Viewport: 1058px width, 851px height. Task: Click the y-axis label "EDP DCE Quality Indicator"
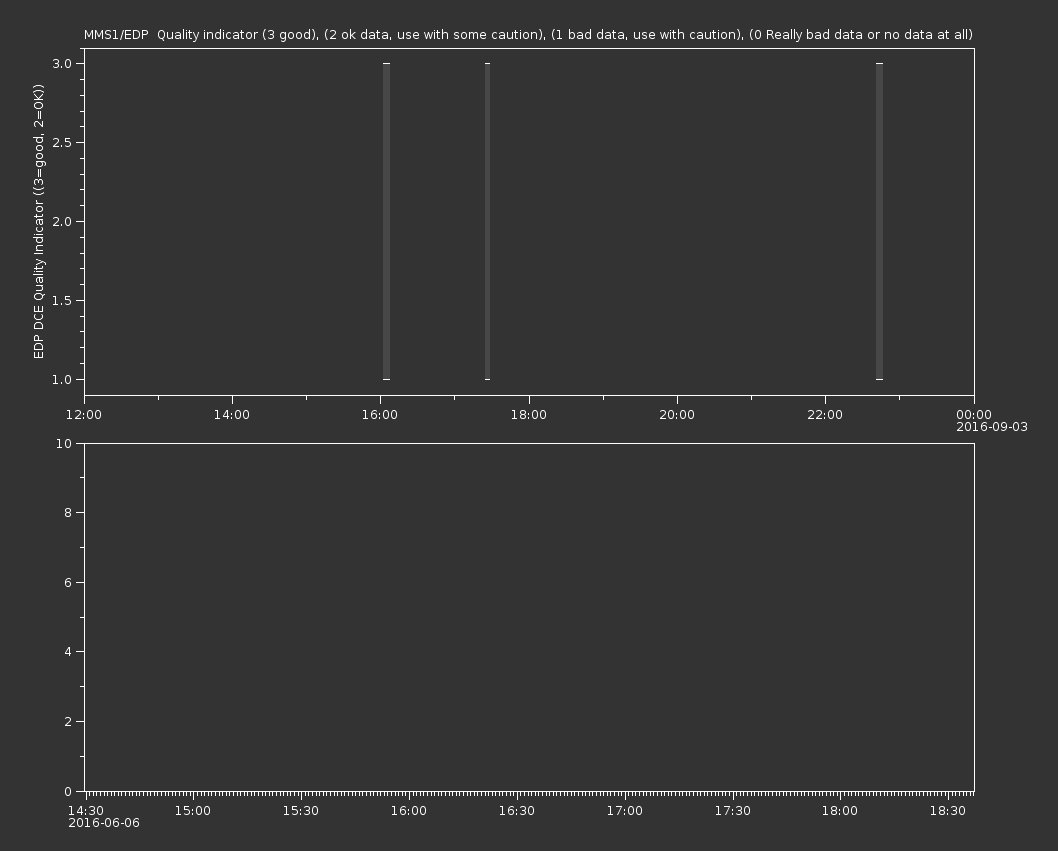(38, 221)
